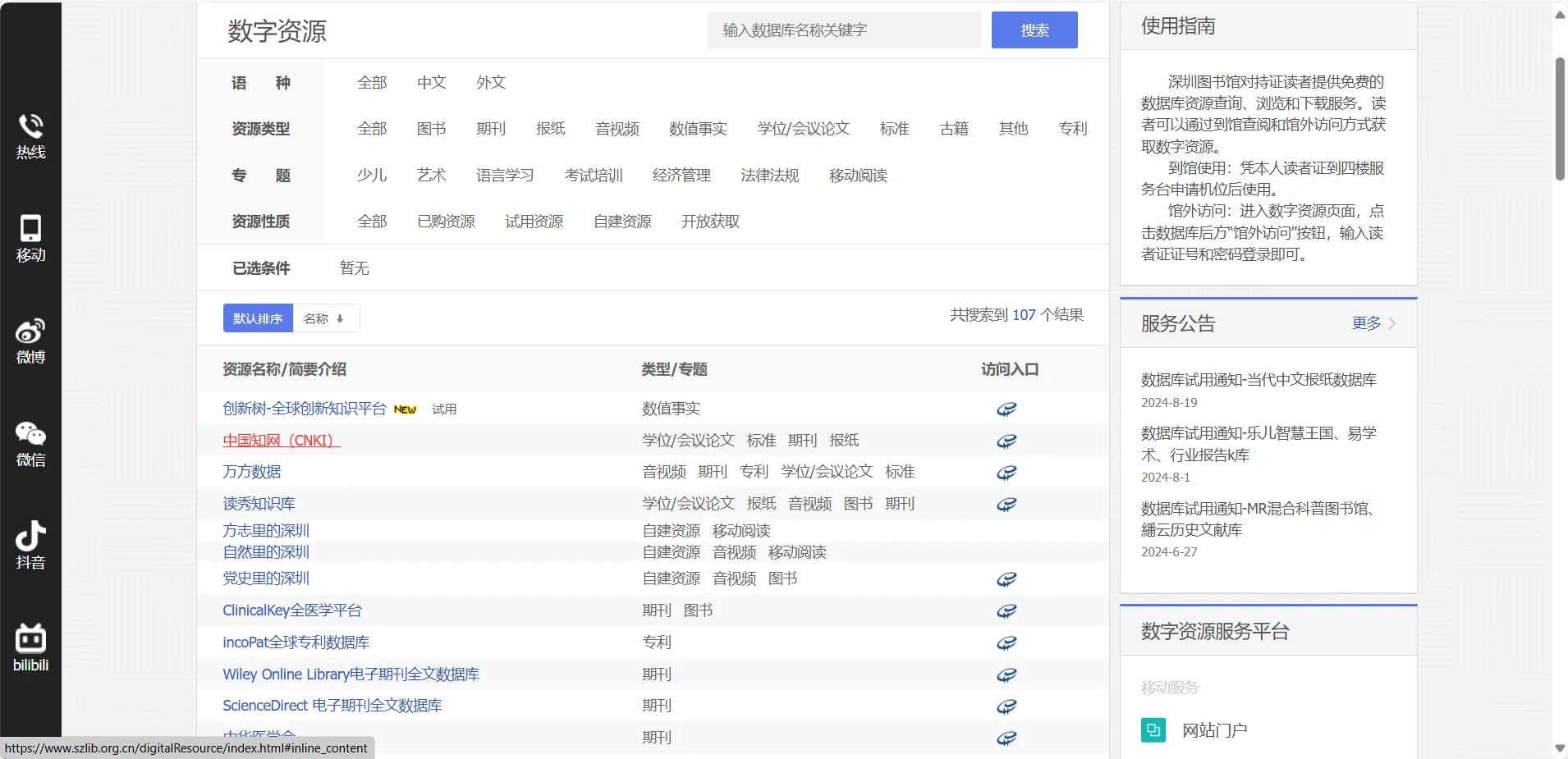Click the page vertical scrollbar thumb
The image size is (1568, 759).
pos(1561,119)
